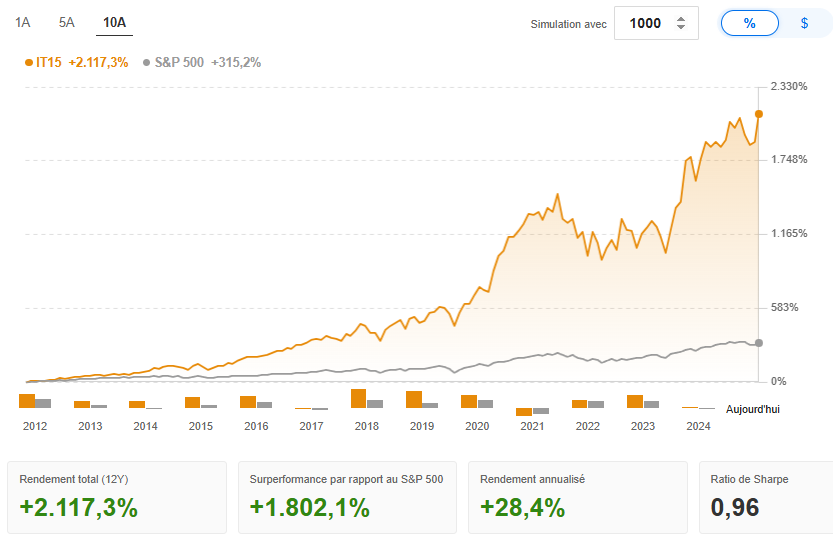Screen dimensions: 833x542
Task: Click the gray S&P 500 legend dot
Action: [x=147, y=62]
